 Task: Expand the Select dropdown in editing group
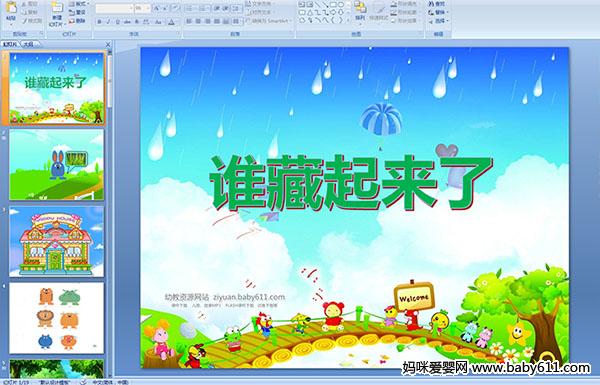tap(438, 21)
